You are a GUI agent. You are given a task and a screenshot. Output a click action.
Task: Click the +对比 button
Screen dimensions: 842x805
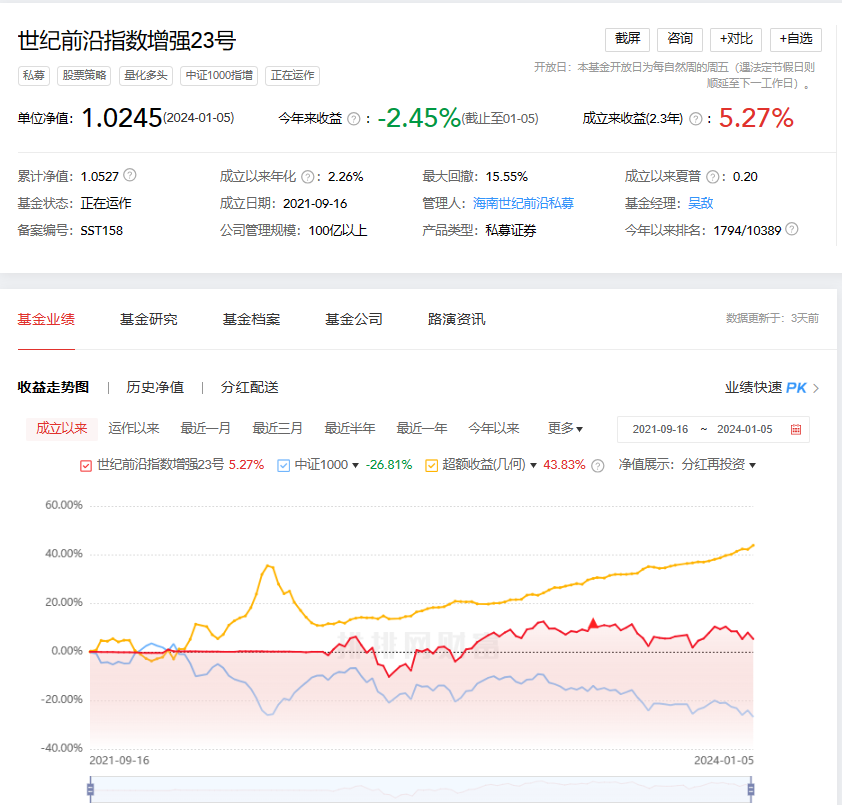pyautogui.click(x=736, y=39)
